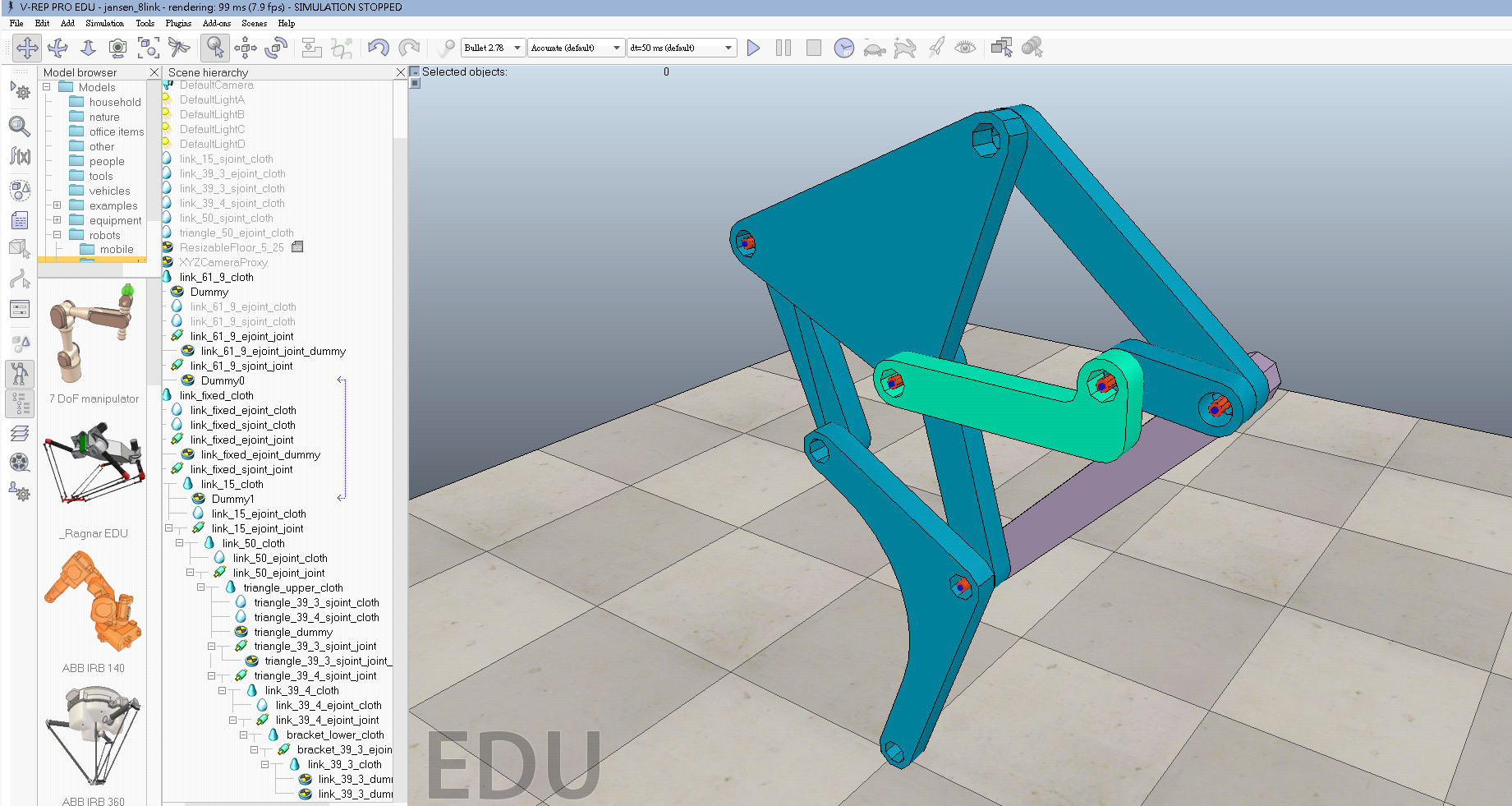This screenshot has height=806, width=1512.
Task: Toggle the real-time simulation clock icon
Action: tap(843, 48)
